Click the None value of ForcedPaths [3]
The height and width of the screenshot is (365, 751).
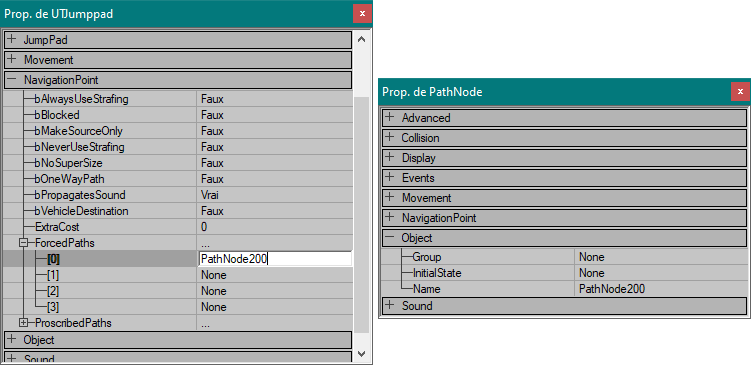[x=214, y=307]
